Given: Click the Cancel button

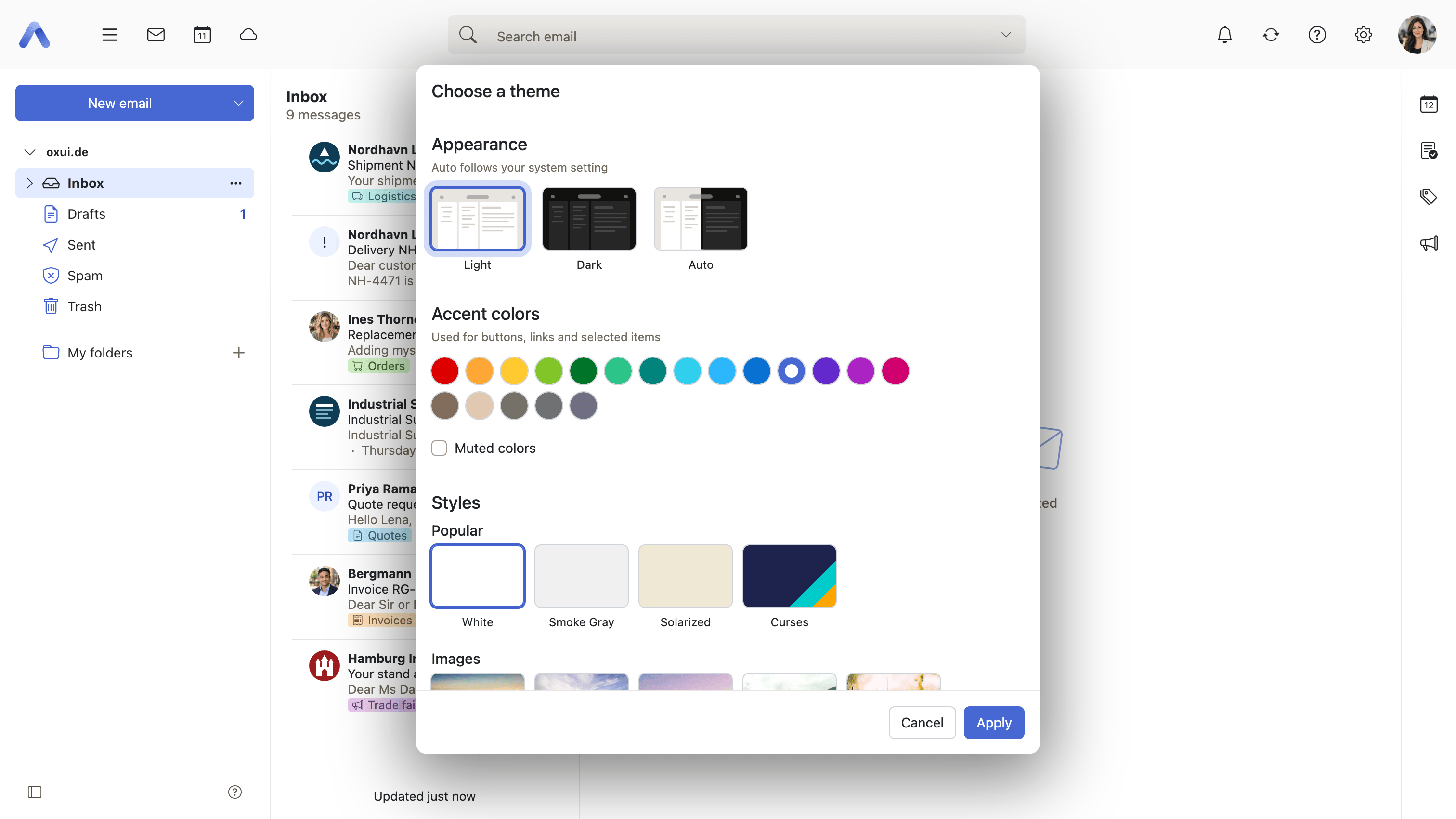Looking at the screenshot, I should (922, 723).
